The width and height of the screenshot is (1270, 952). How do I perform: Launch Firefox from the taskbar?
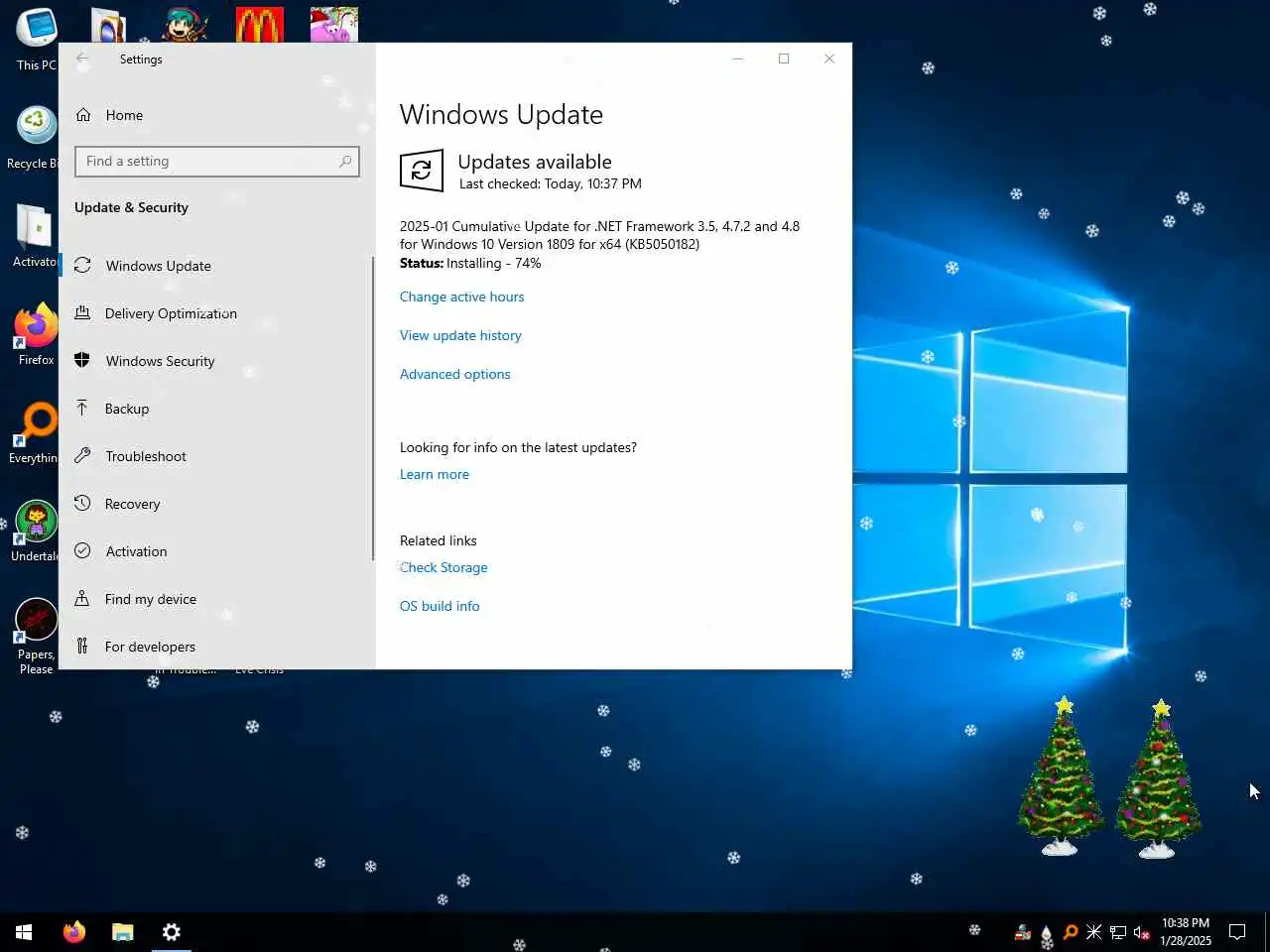74,932
